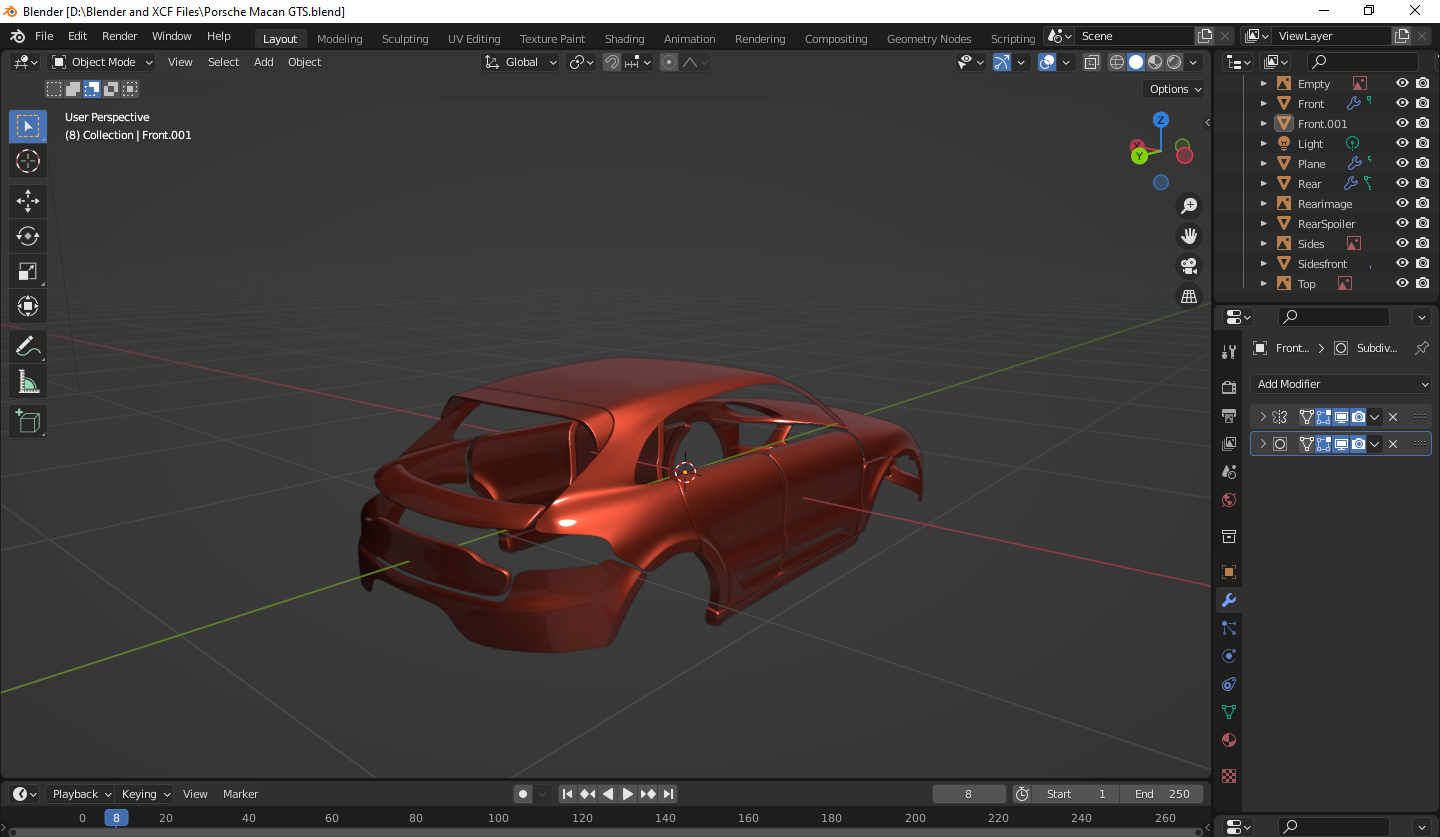Open the viewport shading options dropdown arrow
This screenshot has width=1440, height=837.
click(1193, 62)
